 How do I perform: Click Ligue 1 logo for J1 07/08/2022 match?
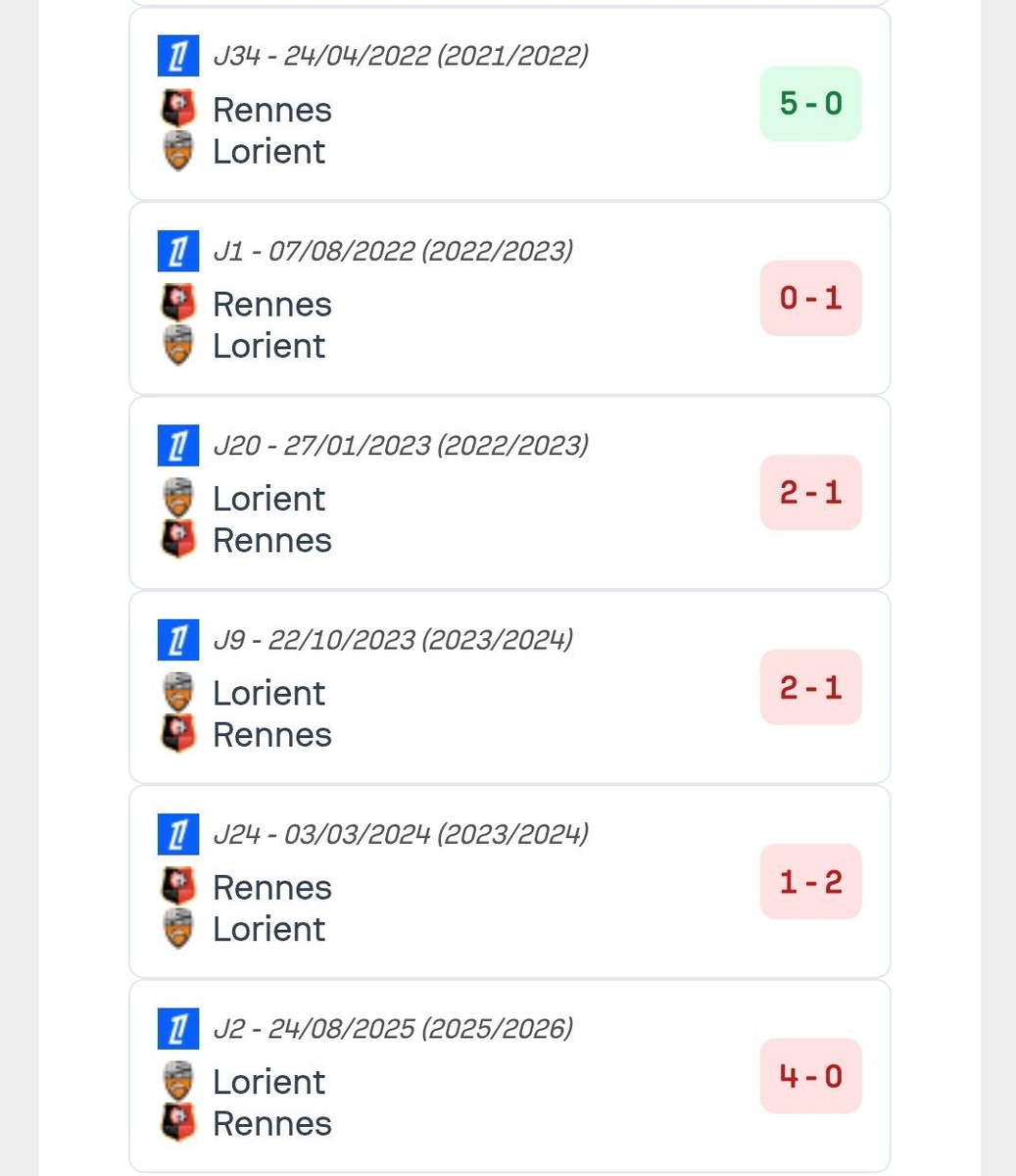(x=178, y=251)
